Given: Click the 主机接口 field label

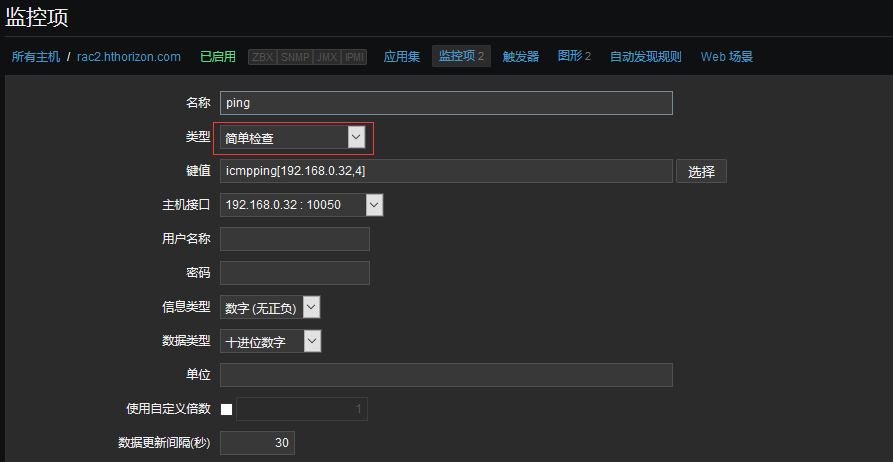Looking at the screenshot, I should pos(186,205).
